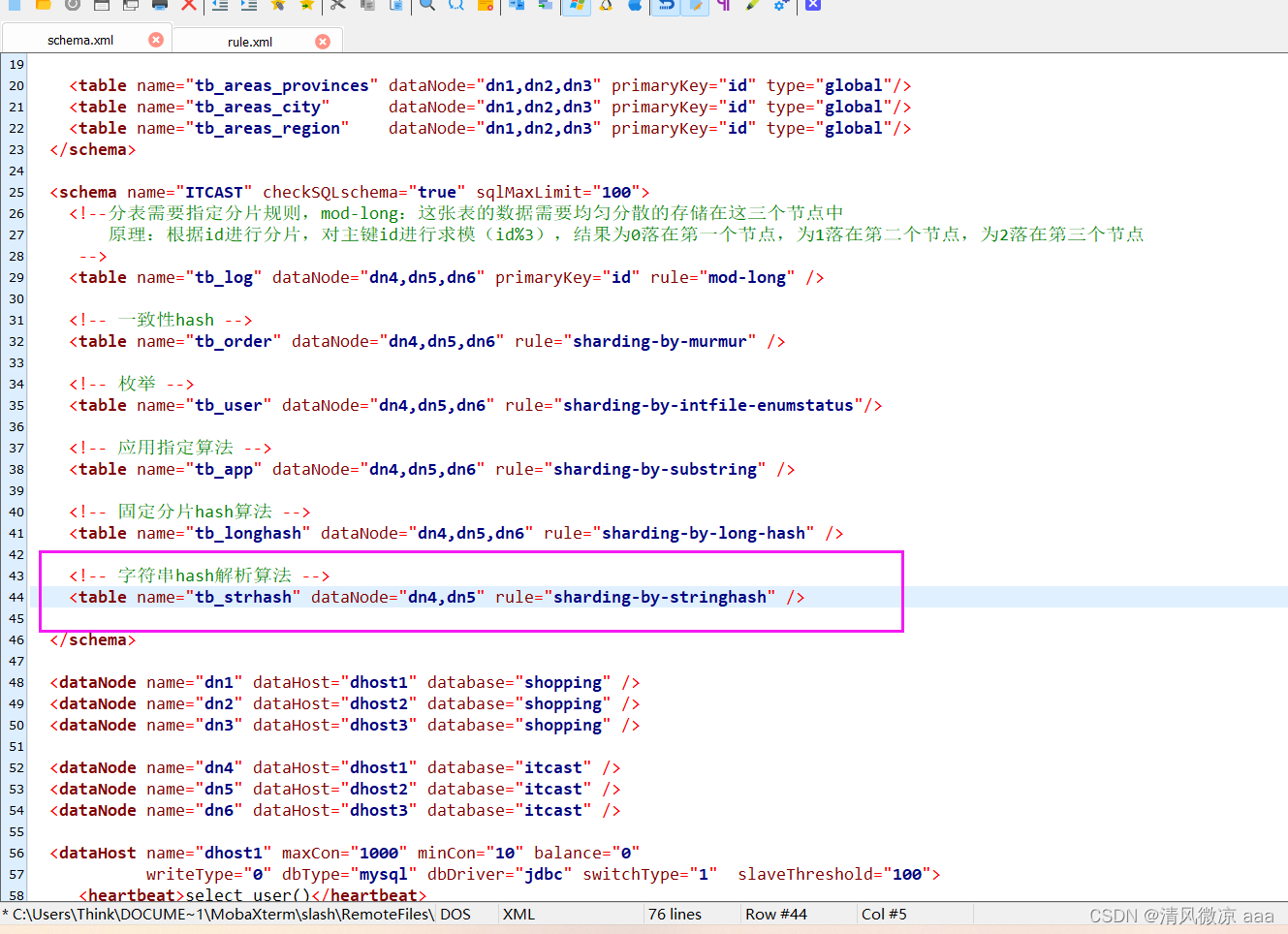The image size is (1288, 934).
Task: Convert to Mac format with the apple icon
Action: click(x=635, y=4)
